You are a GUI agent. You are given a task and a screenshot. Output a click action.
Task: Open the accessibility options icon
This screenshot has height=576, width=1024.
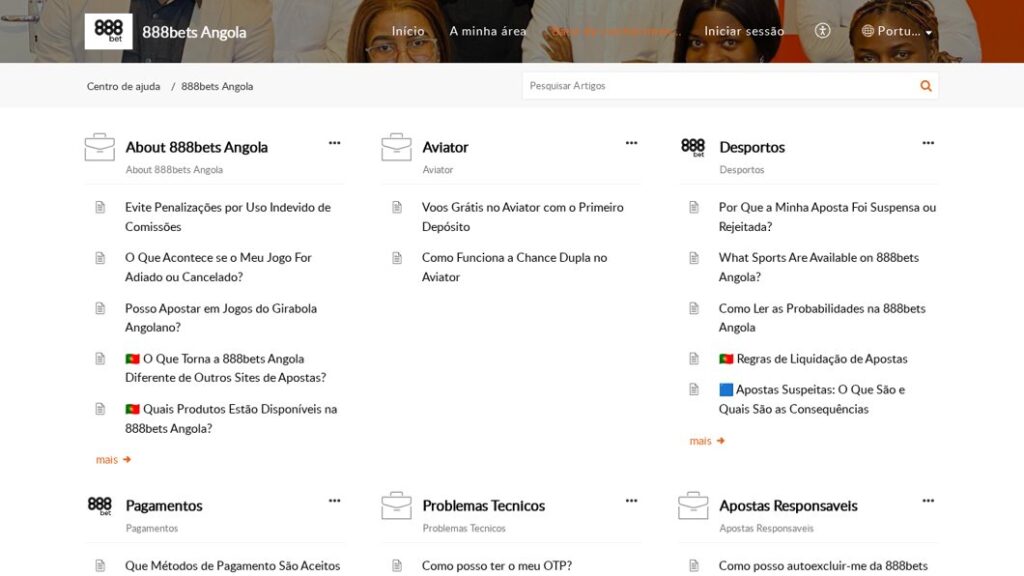[x=822, y=31]
